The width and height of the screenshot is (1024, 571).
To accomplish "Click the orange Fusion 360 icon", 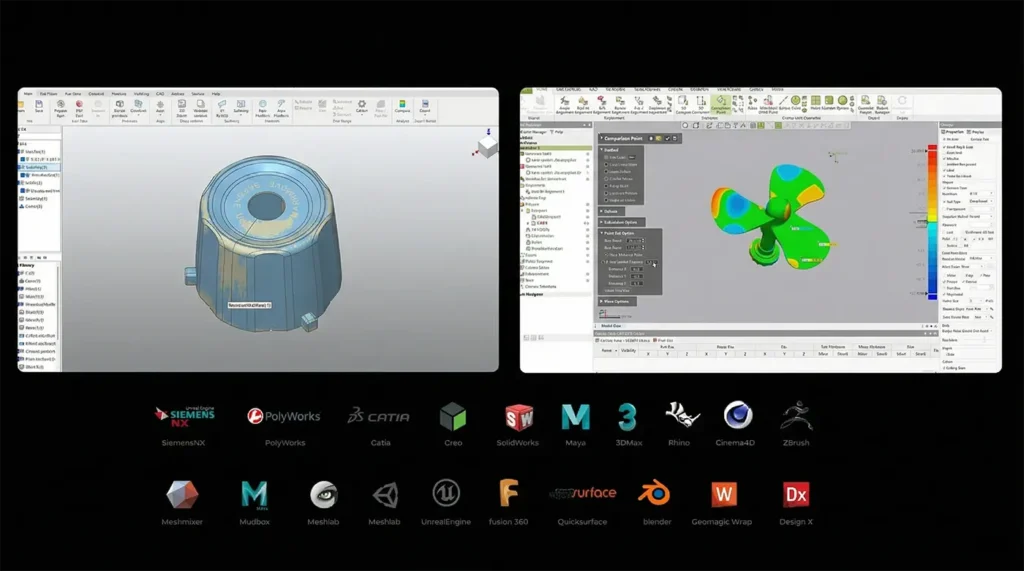I will coord(508,493).
